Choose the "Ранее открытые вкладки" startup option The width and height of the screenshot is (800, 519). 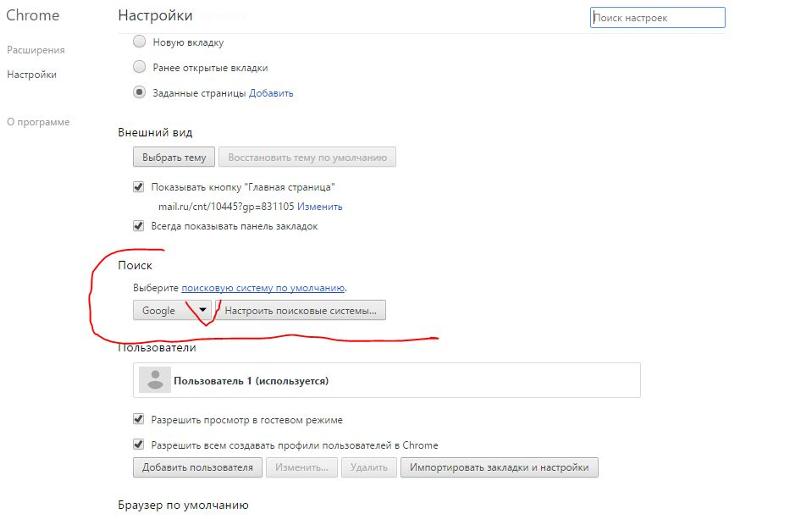(x=139, y=68)
